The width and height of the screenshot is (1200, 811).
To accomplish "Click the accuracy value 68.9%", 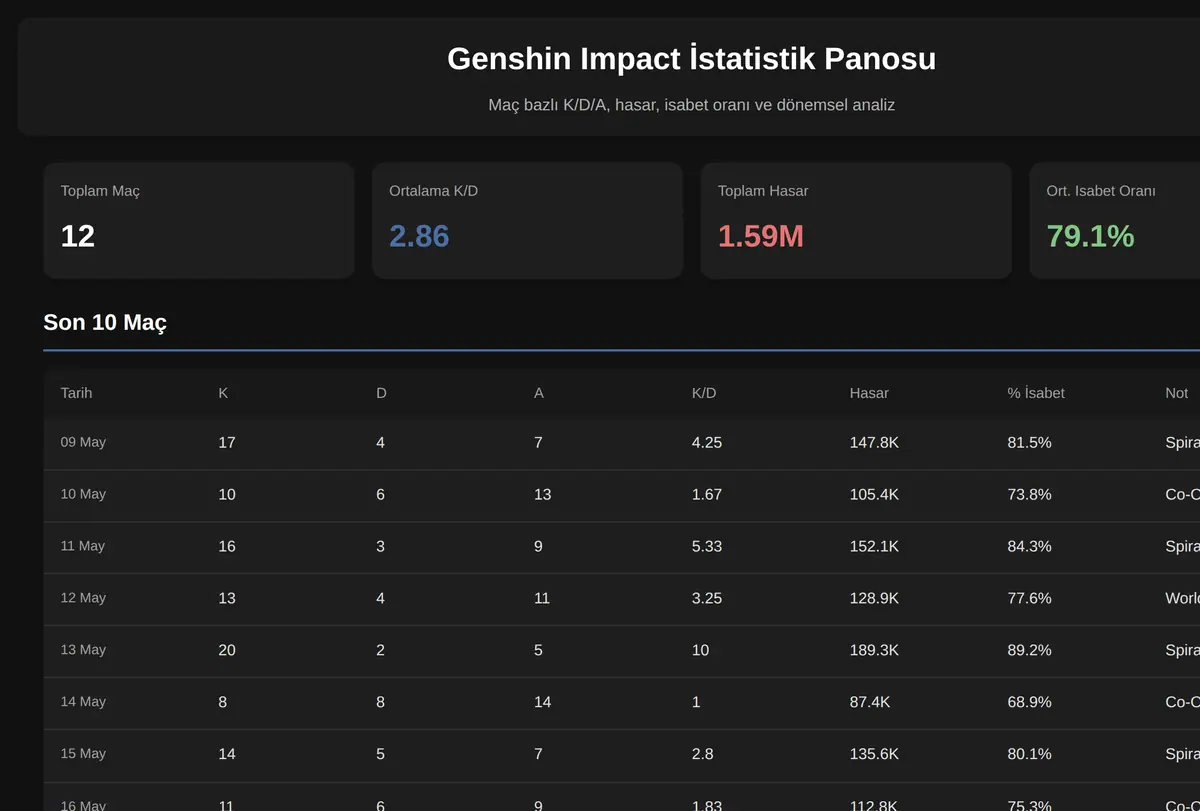I will [1030, 702].
